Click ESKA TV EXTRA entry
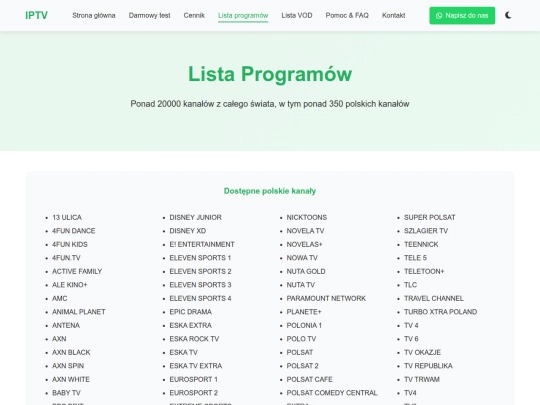Image resolution: width=540 pixels, height=405 pixels. (x=196, y=366)
